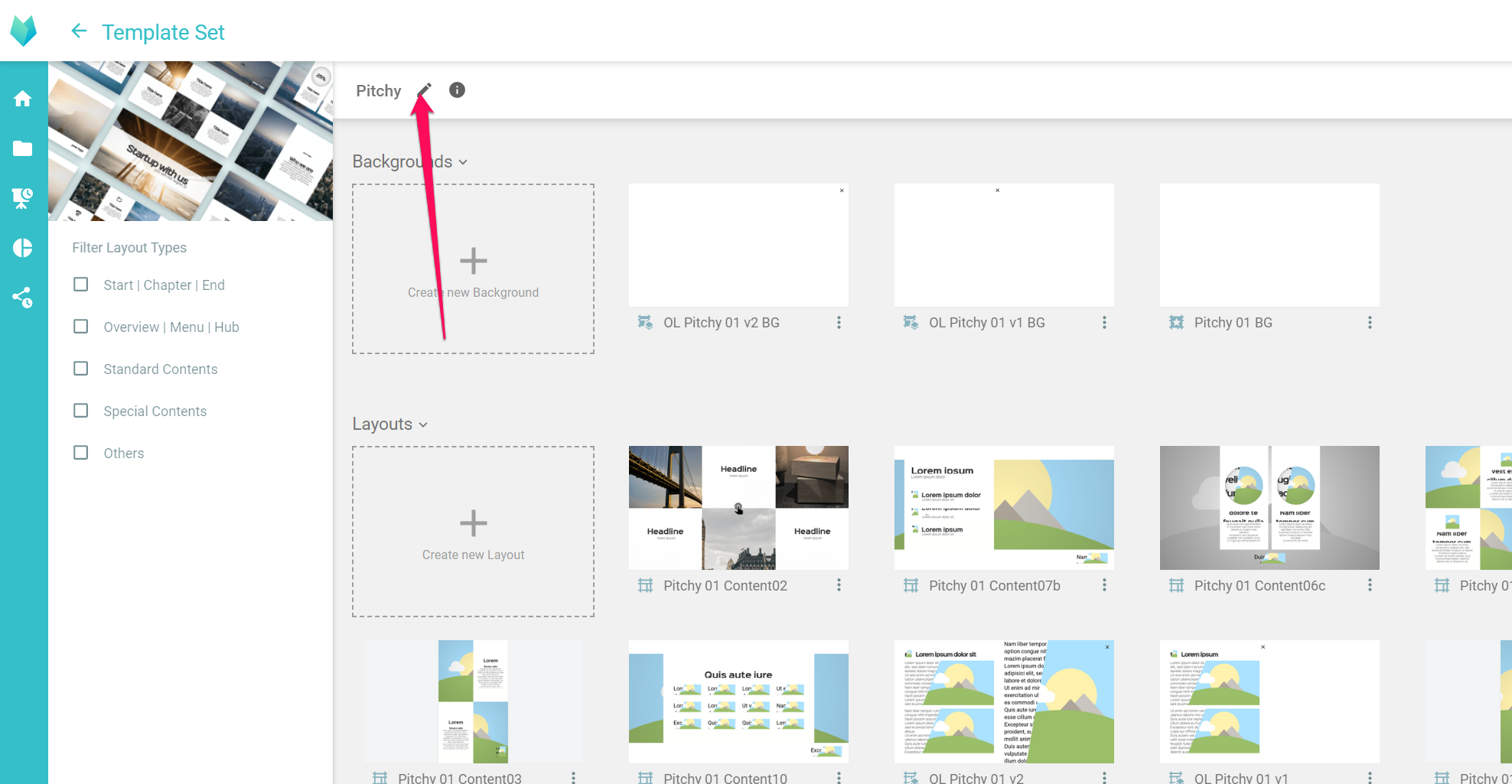Click the Pitchy 01 Content02 label
Image resolution: width=1512 pixels, height=784 pixels.
pos(725,585)
